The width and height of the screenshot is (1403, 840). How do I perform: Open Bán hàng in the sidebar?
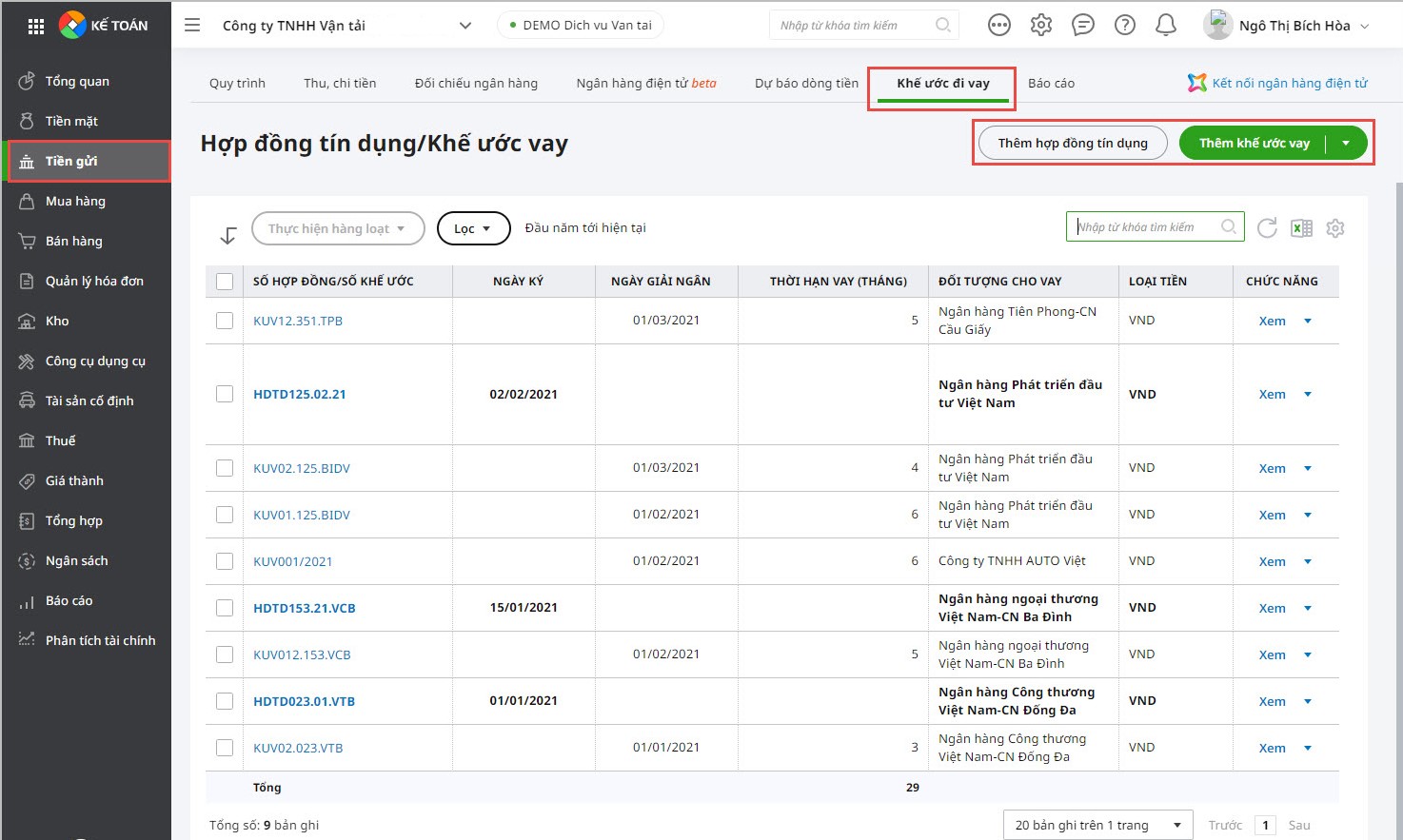86,241
